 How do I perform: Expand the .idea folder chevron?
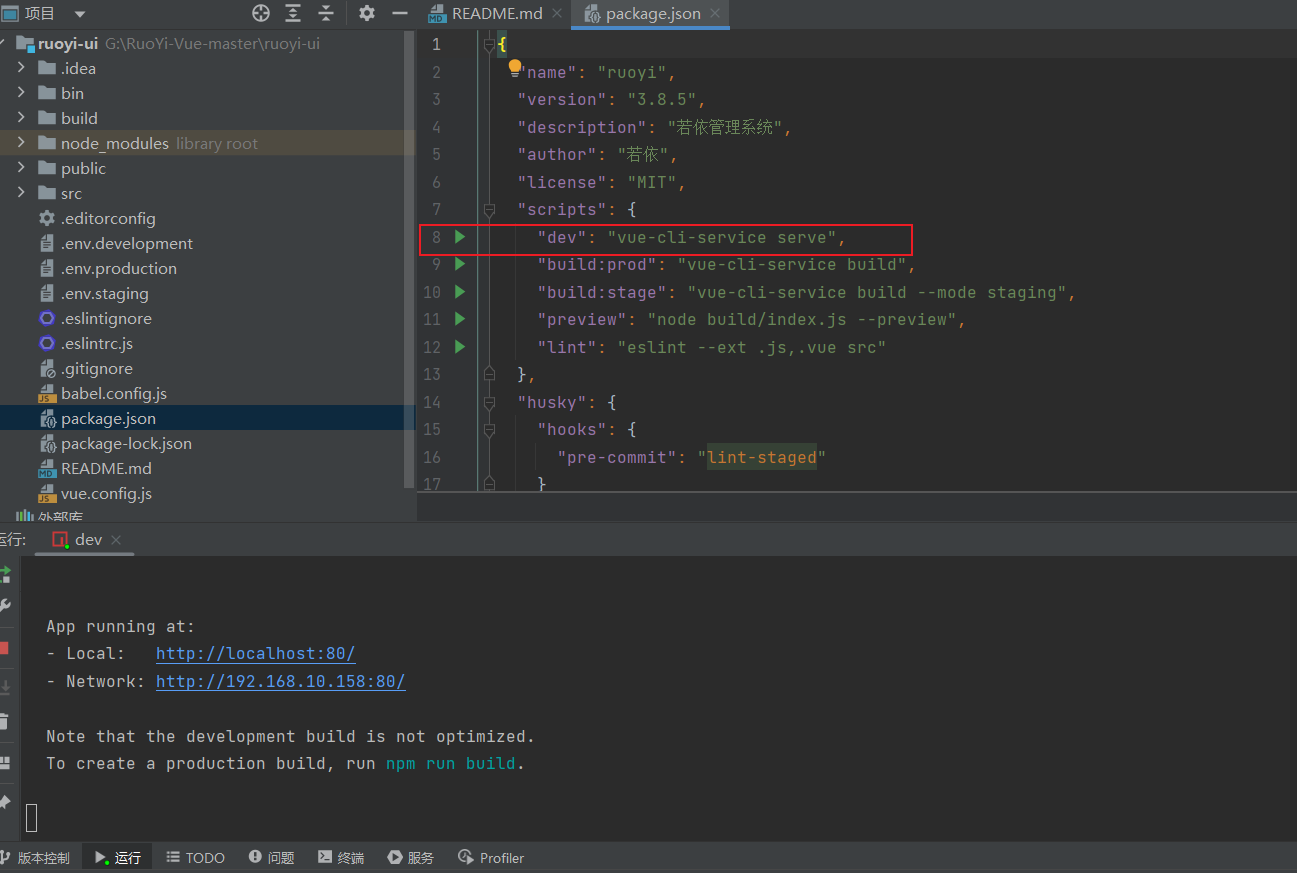(21, 68)
